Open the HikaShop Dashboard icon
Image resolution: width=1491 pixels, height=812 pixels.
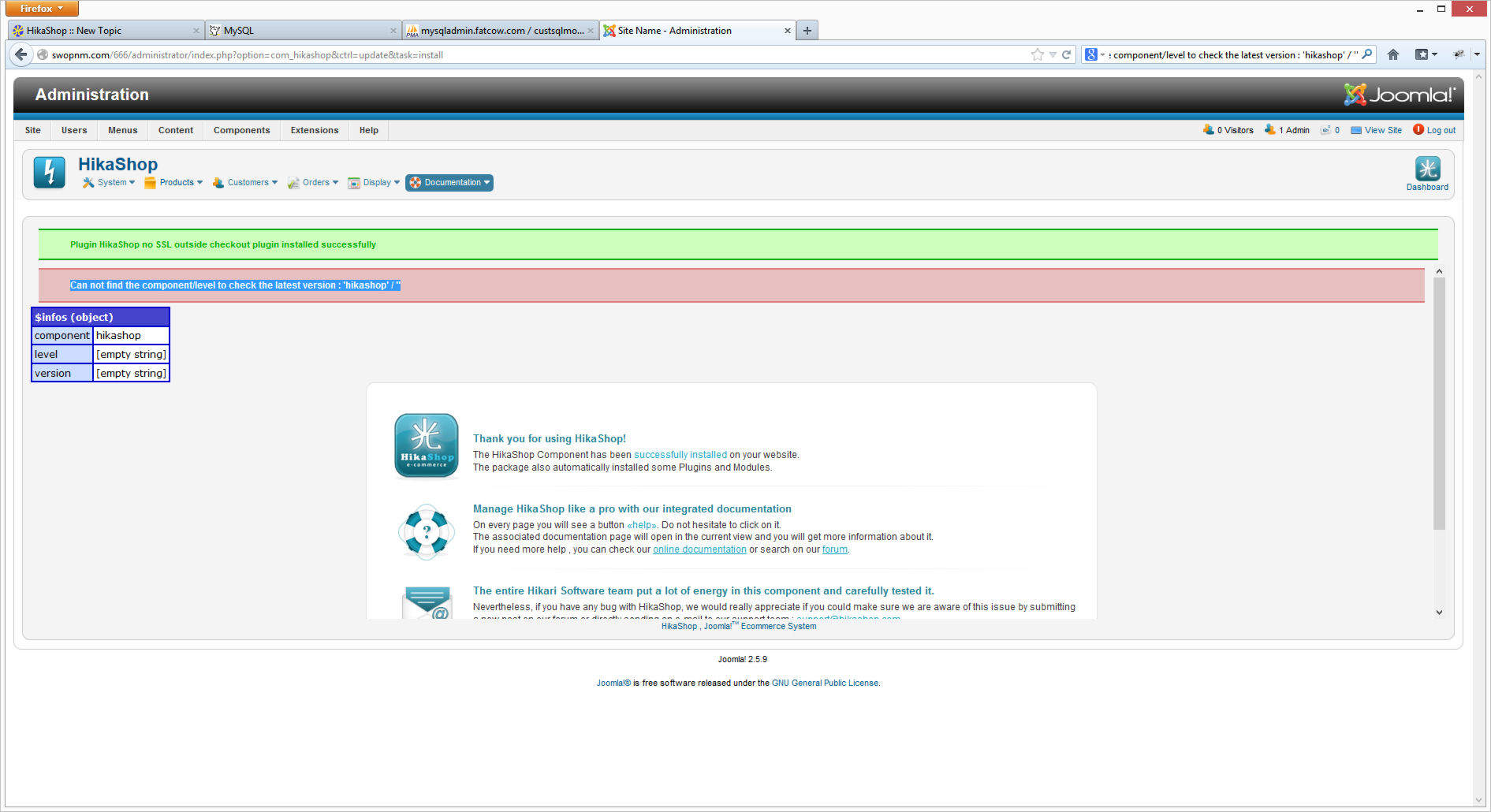(1427, 173)
